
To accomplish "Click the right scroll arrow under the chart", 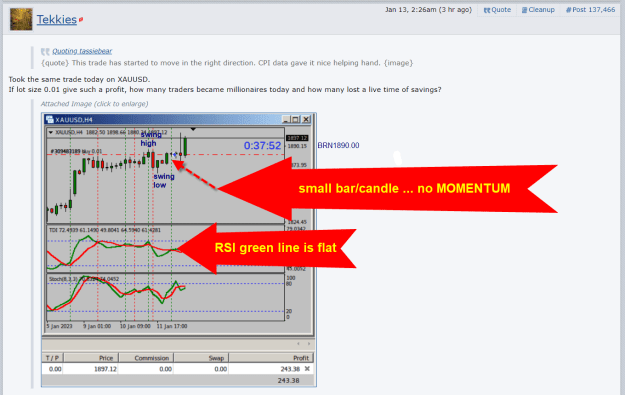I will [309, 344].
